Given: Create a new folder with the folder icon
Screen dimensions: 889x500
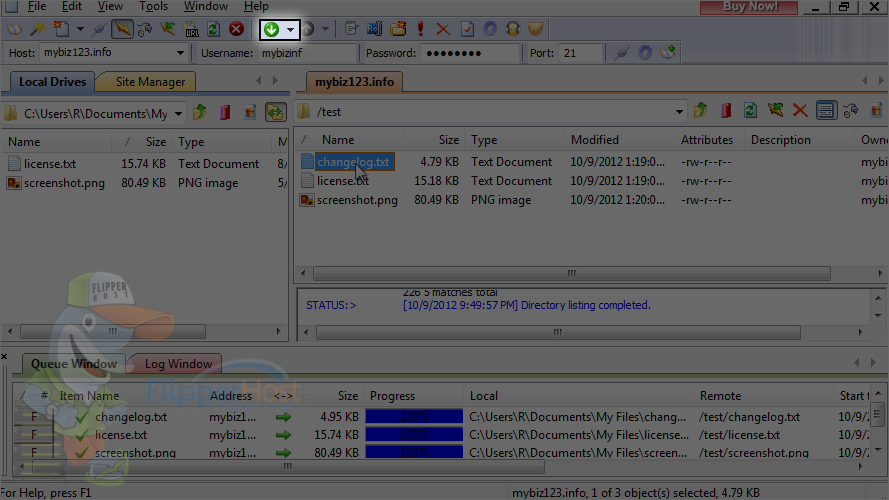Looking at the screenshot, I should (x=398, y=29).
